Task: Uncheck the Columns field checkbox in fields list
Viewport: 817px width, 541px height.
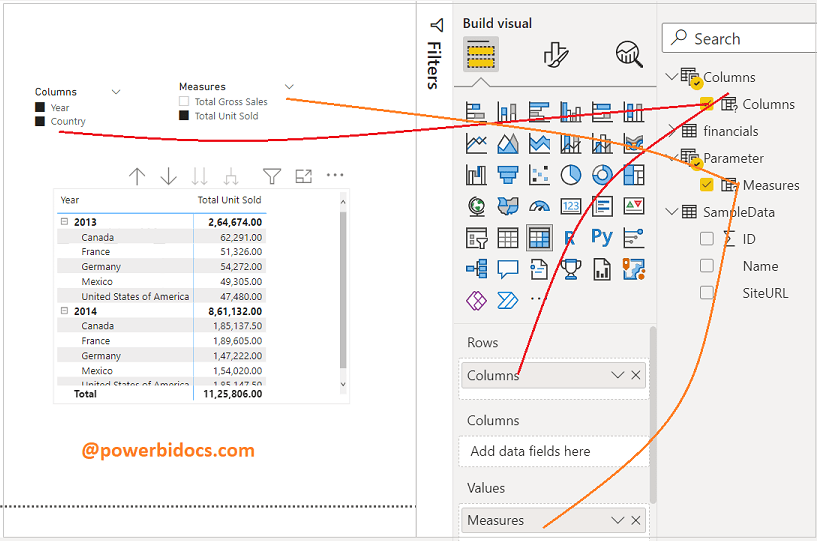Action: click(707, 104)
